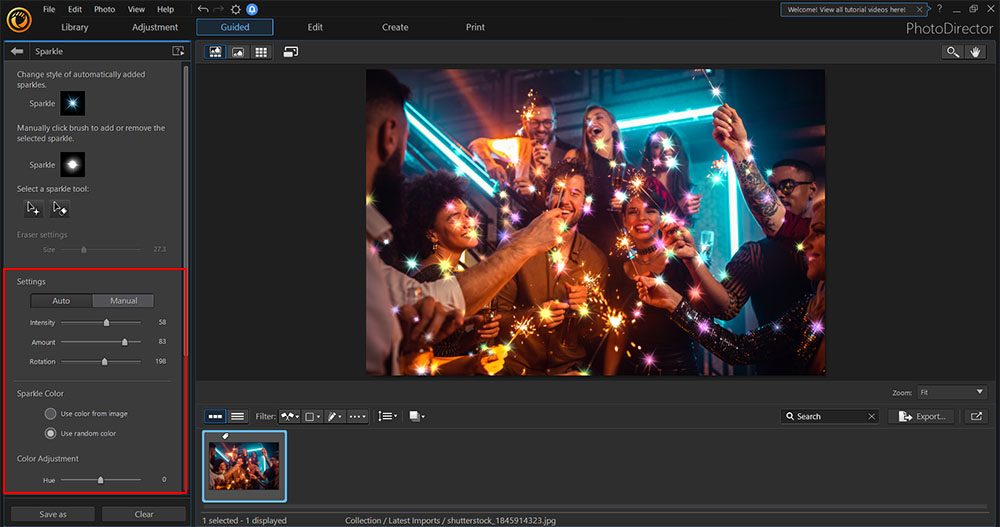Select Auto settings mode
Screen dimensions: 1000x527
[x=61, y=301]
